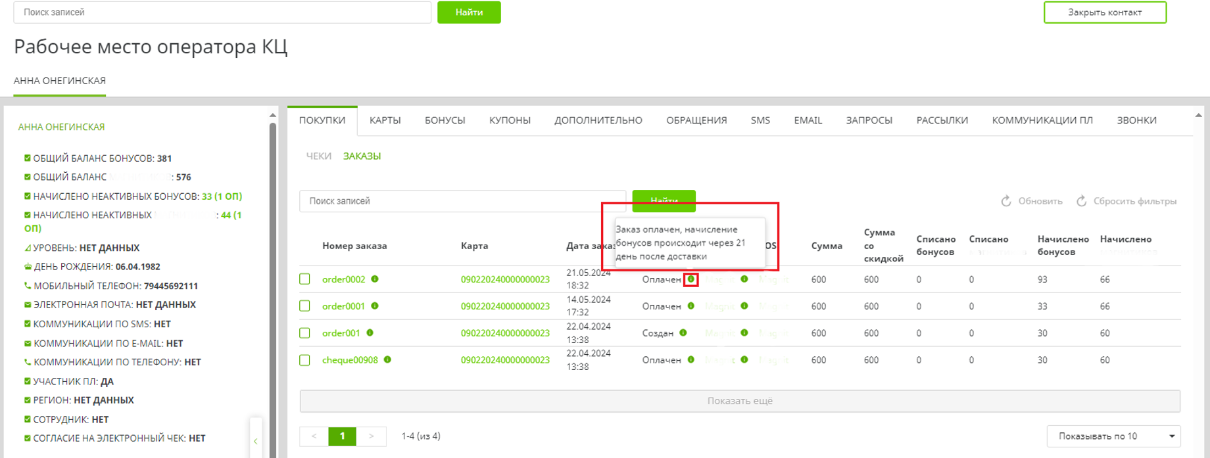The height and width of the screenshot is (458, 1210).
Task: Click highlighted info icon in order0002 status
Action: pos(691,279)
